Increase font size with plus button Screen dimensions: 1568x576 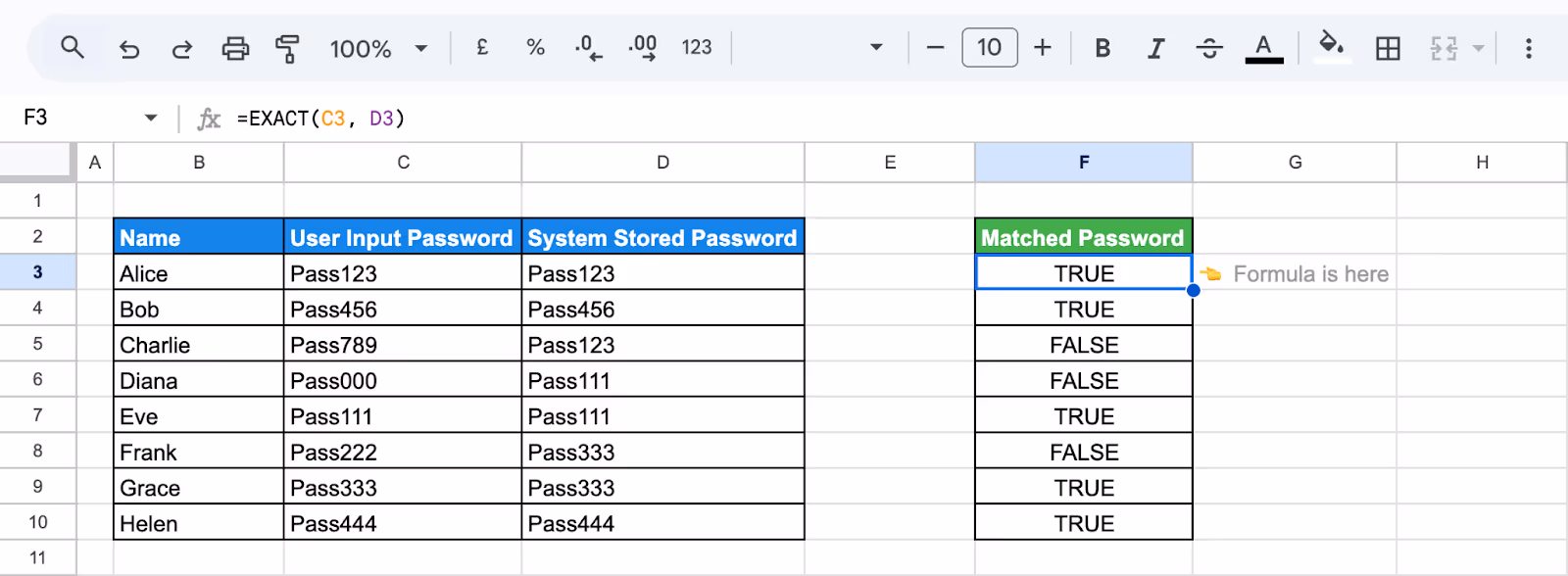point(1043,47)
